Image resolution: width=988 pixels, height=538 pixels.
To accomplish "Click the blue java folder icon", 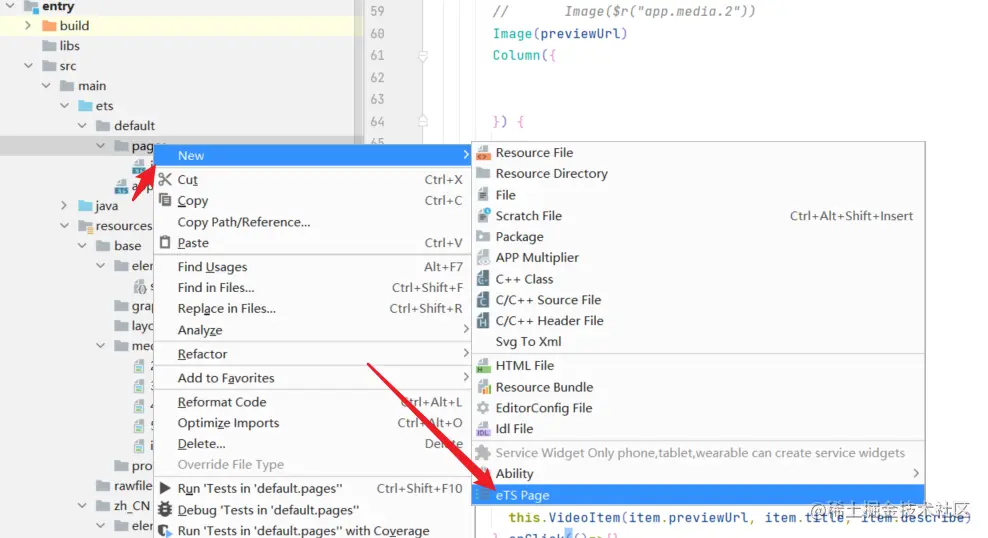I will (85, 205).
